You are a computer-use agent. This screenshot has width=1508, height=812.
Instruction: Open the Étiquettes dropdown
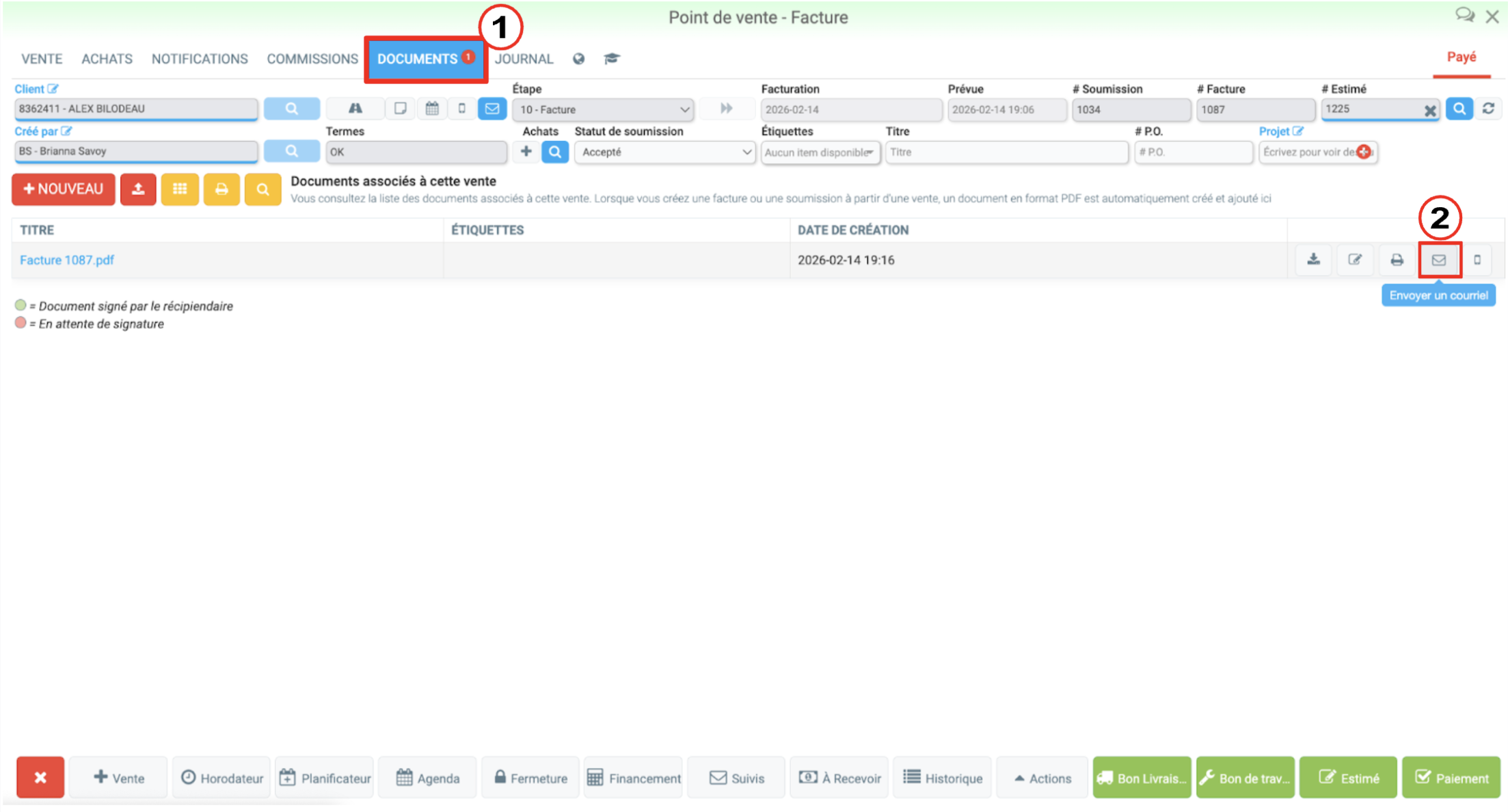tap(820, 152)
